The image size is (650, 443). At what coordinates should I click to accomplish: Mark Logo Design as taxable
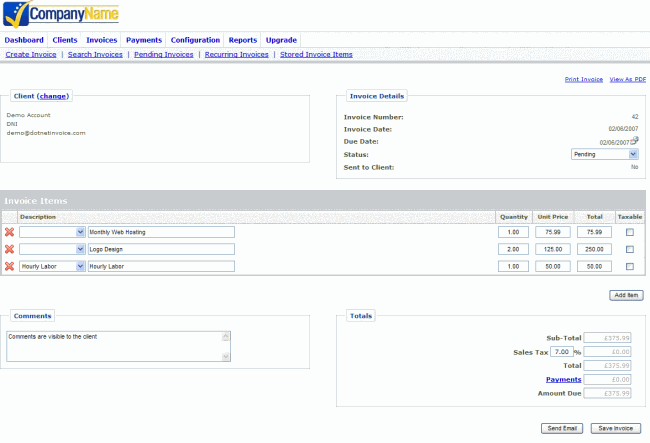(x=630, y=249)
